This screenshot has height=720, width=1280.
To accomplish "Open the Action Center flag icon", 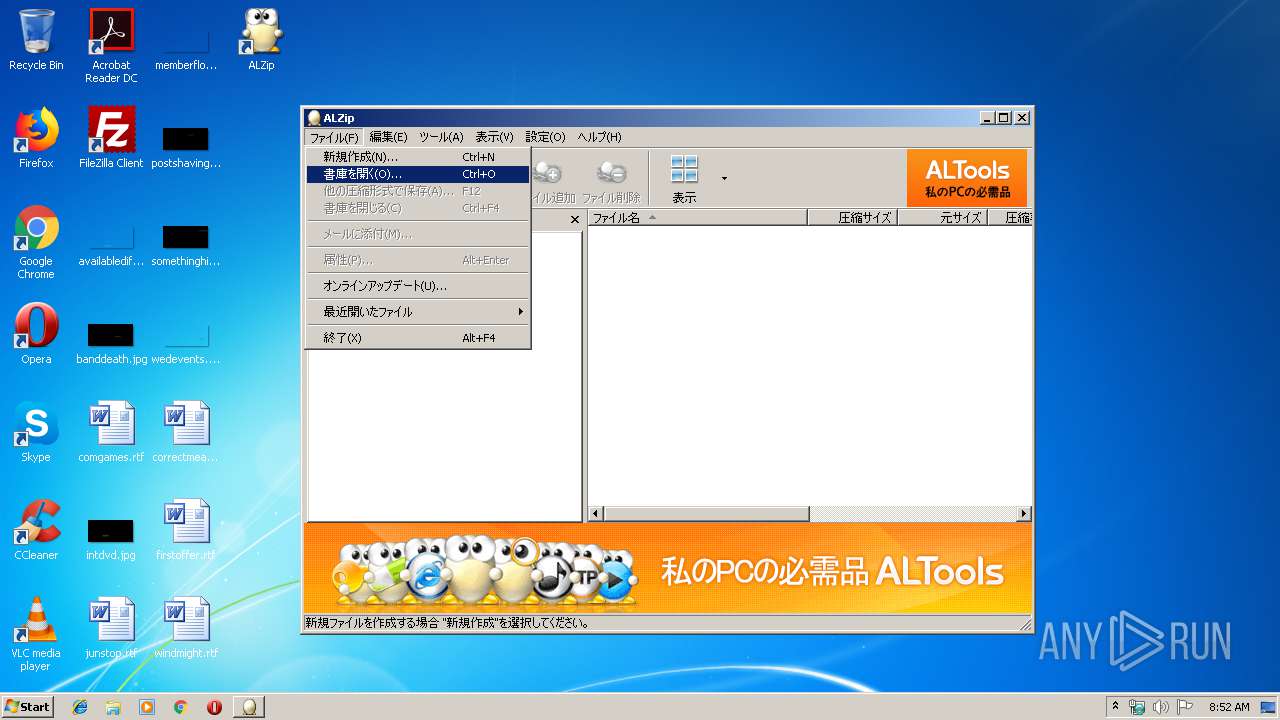I will [x=1185, y=707].
